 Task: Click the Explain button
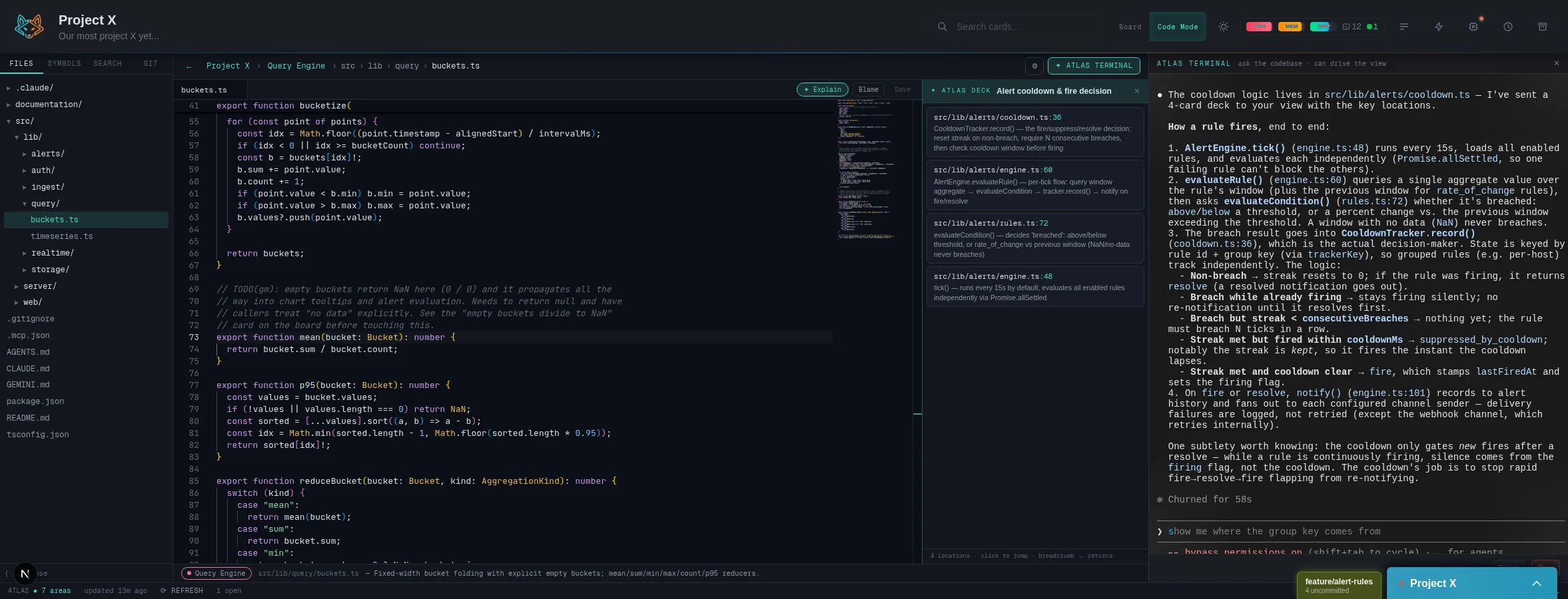pos(823,90)
